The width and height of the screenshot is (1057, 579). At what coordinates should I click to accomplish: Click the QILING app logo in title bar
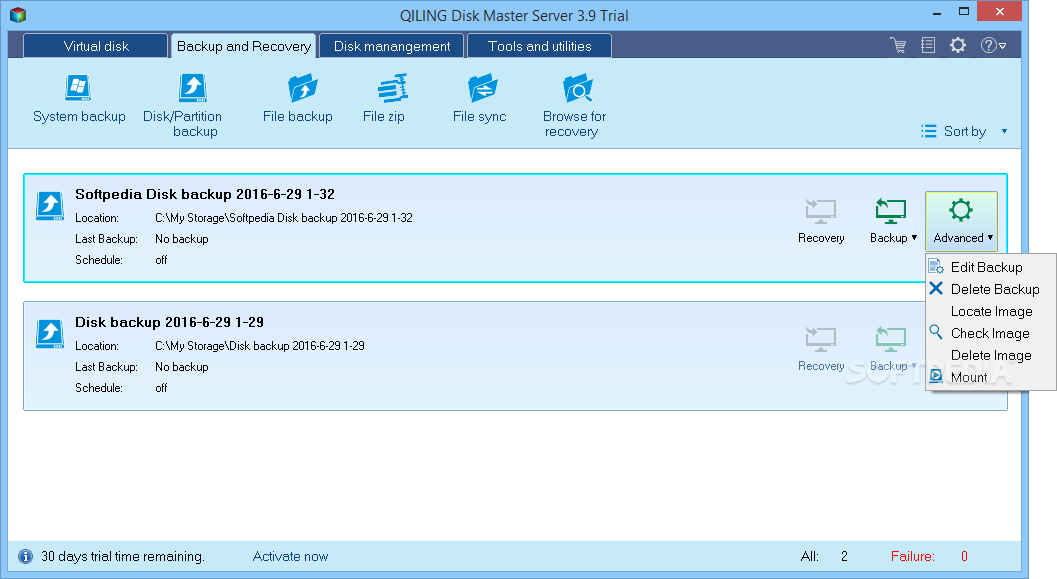point(18,15)
